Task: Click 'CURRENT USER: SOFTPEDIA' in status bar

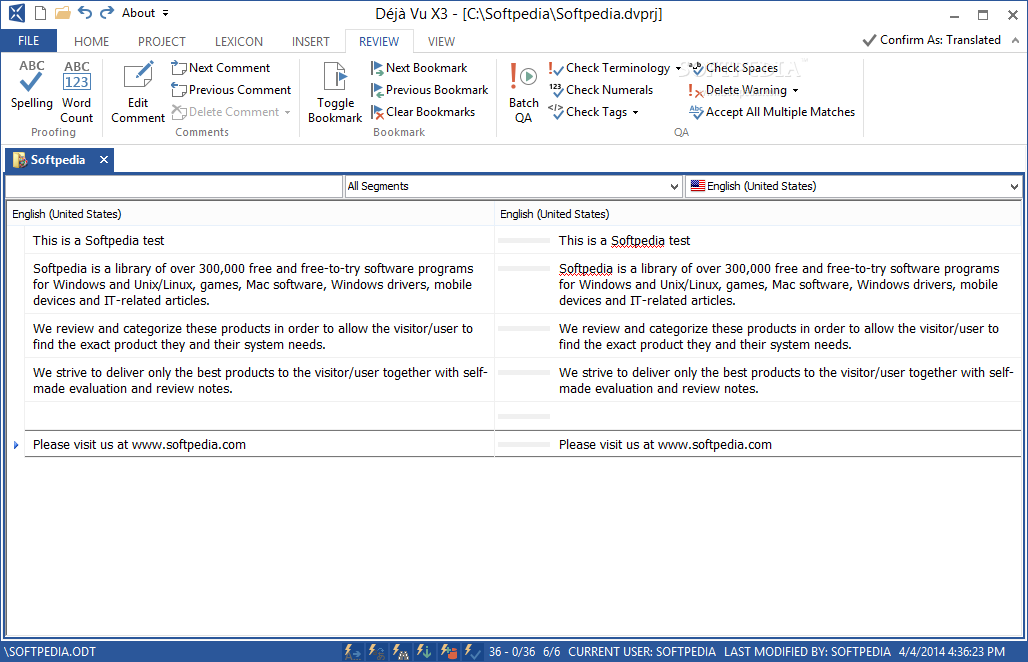Action: pos(642,652)
